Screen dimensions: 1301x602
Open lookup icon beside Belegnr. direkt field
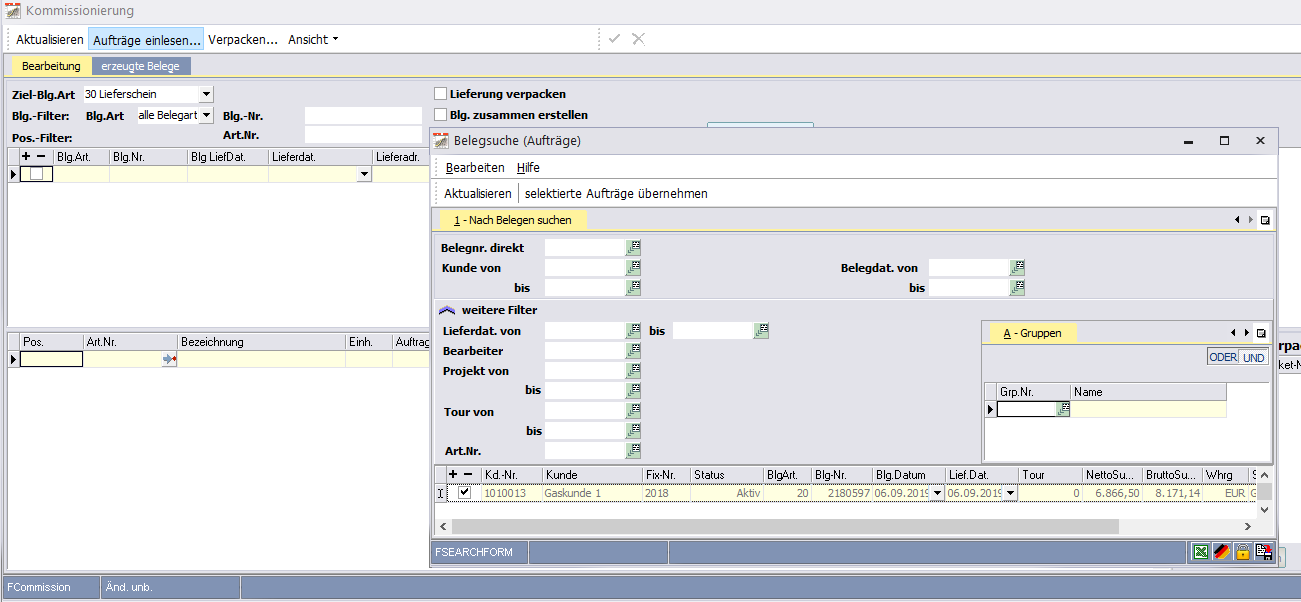[x=633, y=247]
